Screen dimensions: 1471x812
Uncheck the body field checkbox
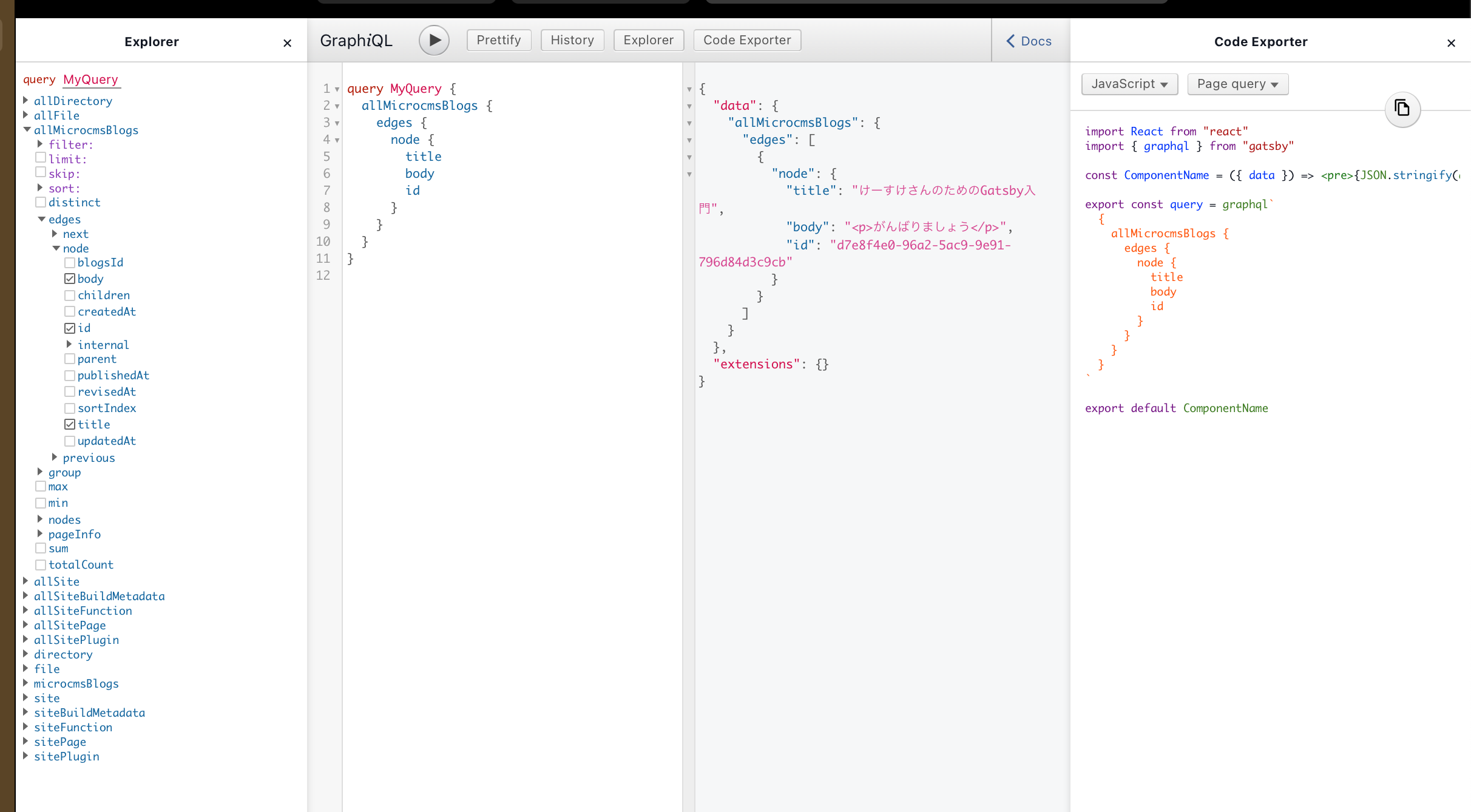tap(70, 279)
